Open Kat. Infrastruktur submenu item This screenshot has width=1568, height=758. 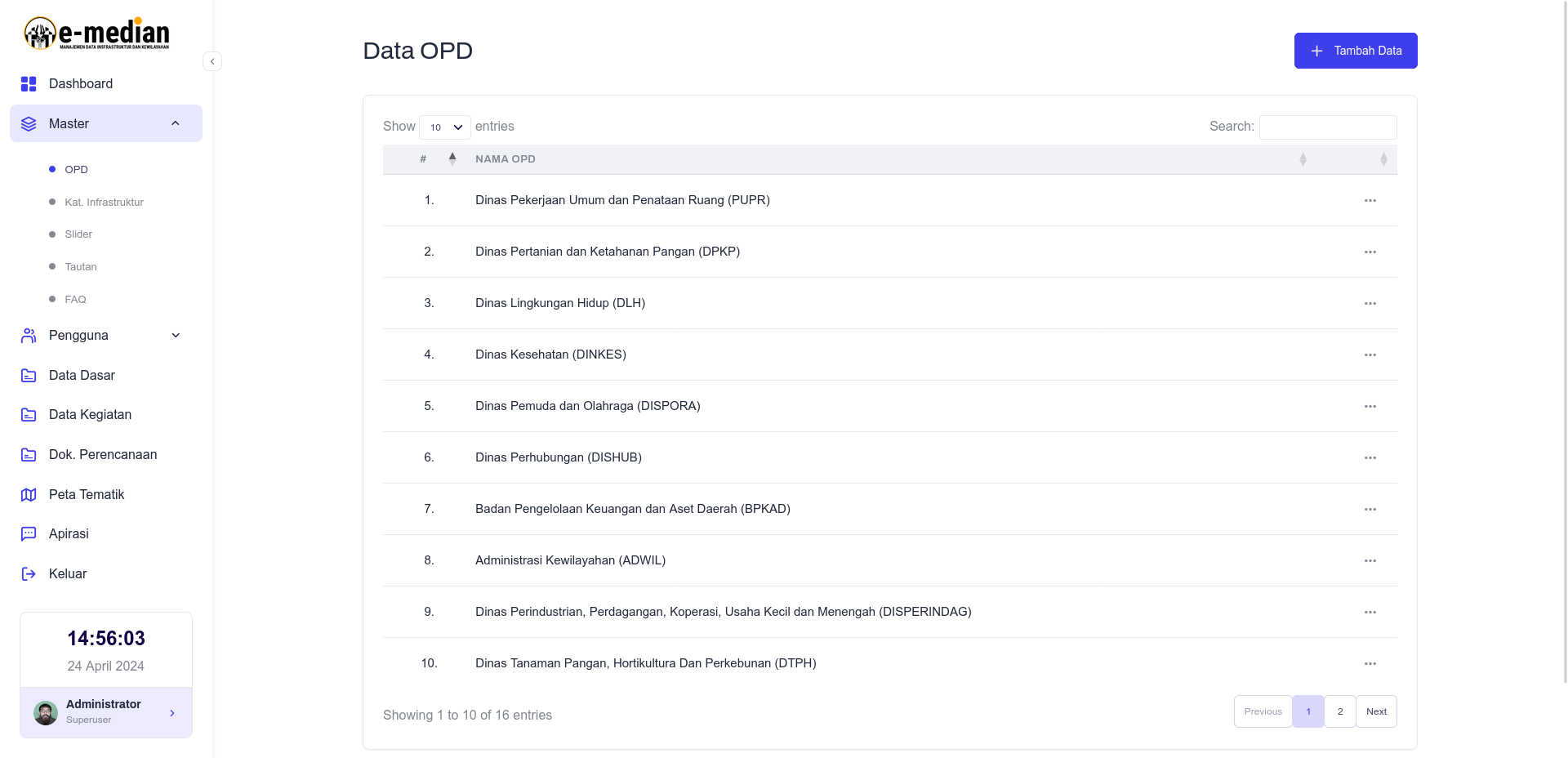click(105, 203)
